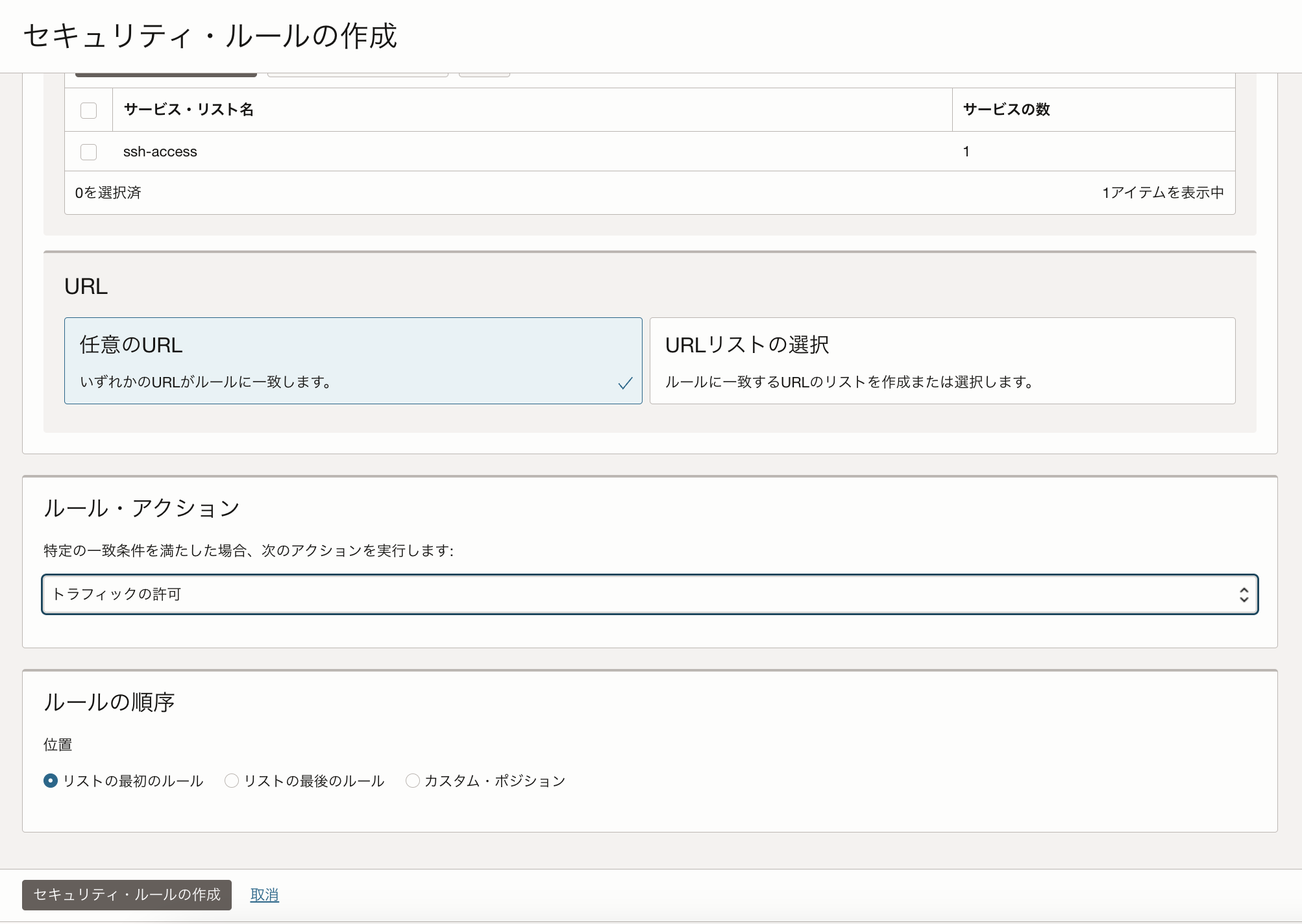Screen dimensions: 1302x924
Task: Choose the URLリストの選択 card
Action: click(x=942, y=361)
